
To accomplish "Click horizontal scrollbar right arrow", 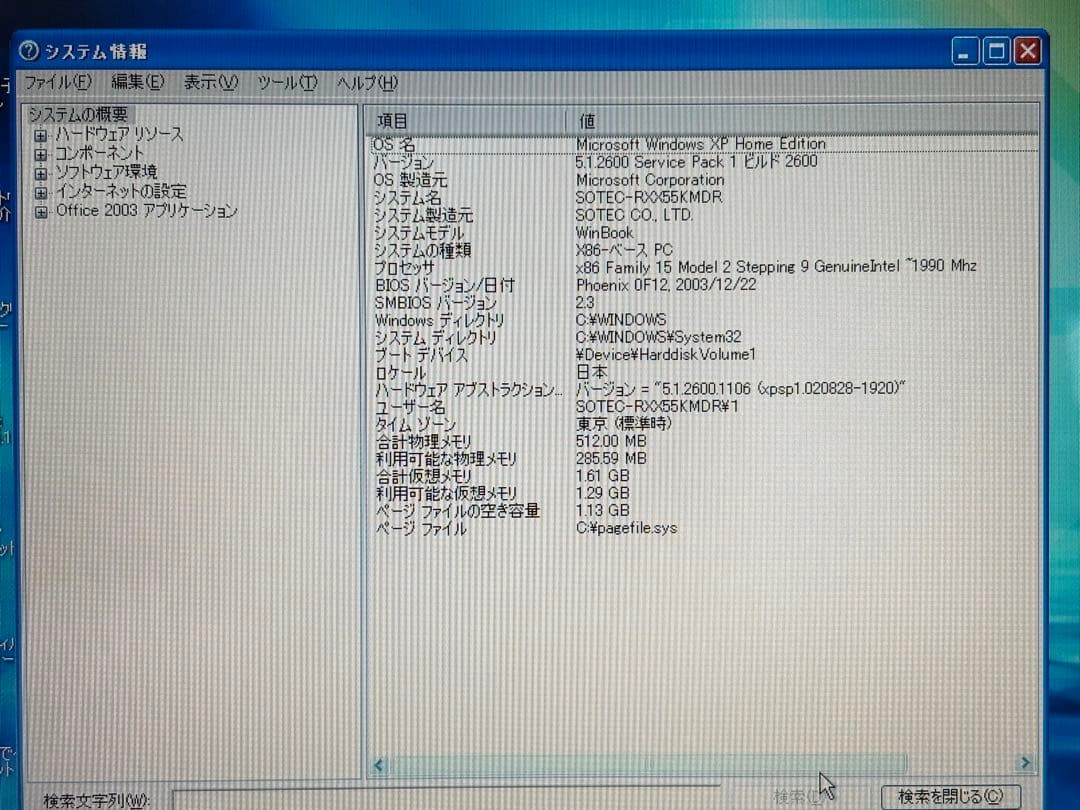I will [x=1024, y=762].
